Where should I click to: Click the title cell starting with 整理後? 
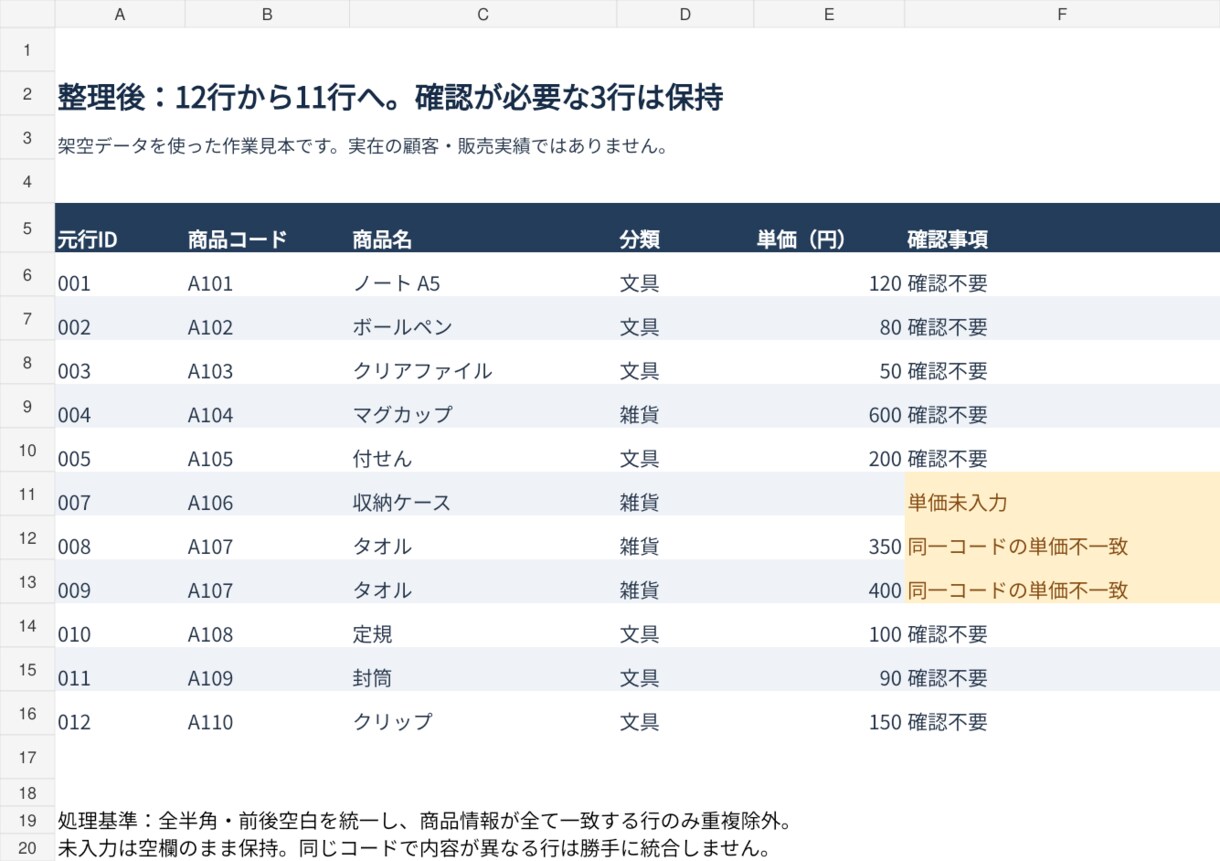coord(390,98)
